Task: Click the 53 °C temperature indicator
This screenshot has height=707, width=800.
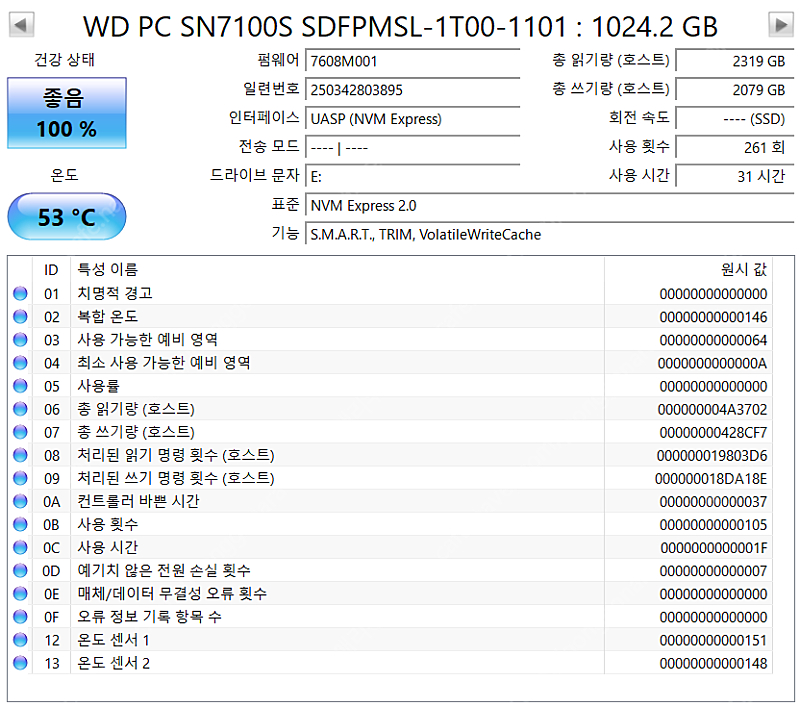Action: coord(66,217)
